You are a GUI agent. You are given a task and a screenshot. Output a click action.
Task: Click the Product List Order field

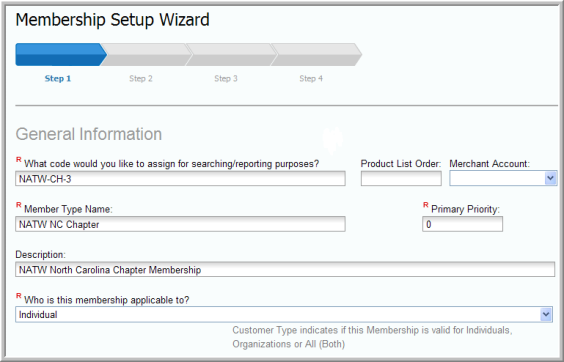[401, 178]
